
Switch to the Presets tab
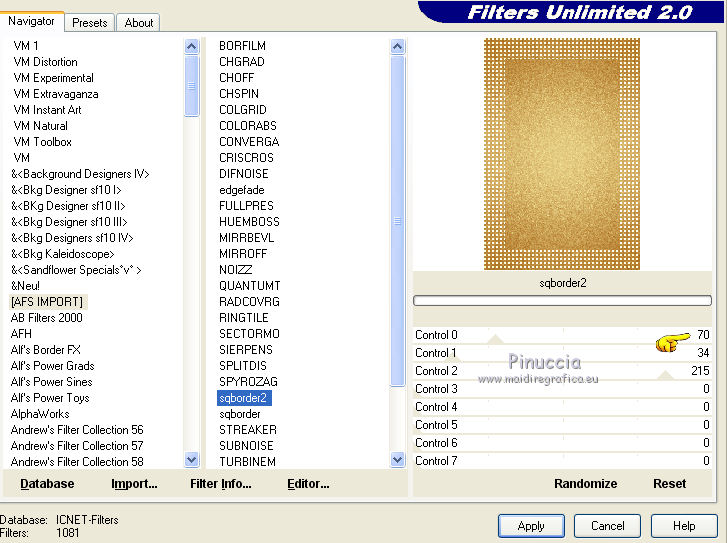pos(89,22)
